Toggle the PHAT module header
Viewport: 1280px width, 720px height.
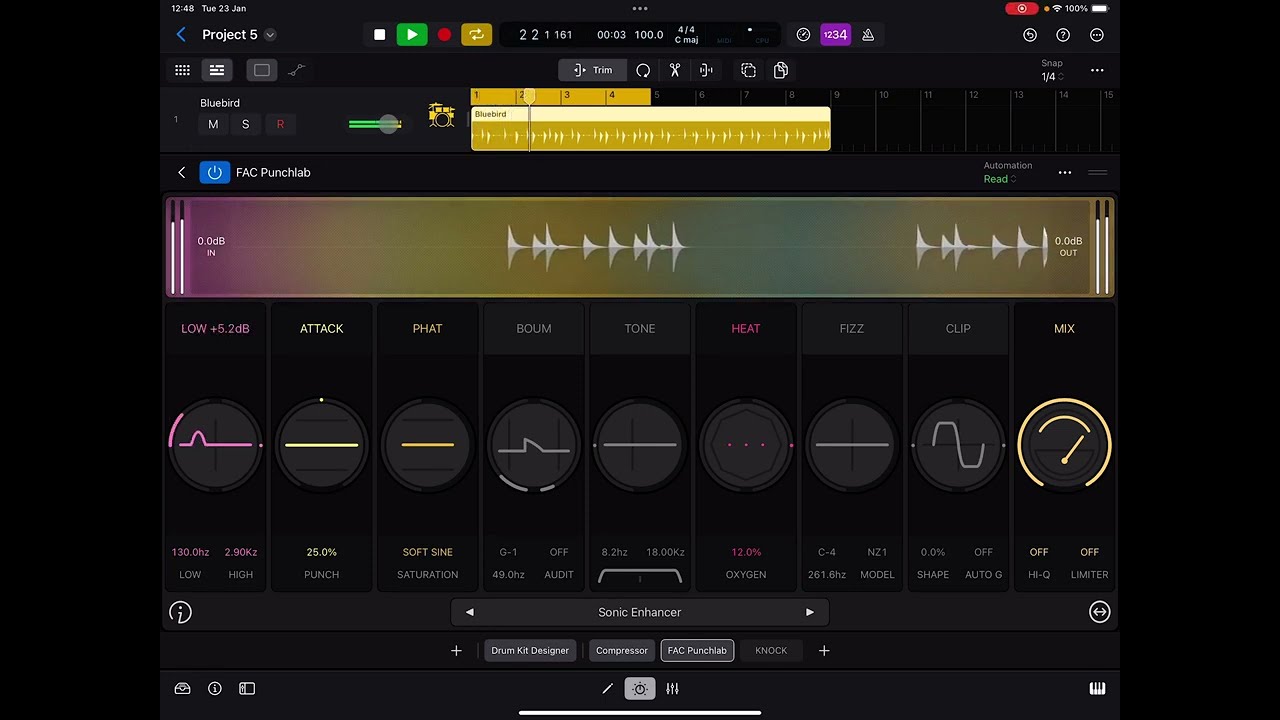pos(427,328)
